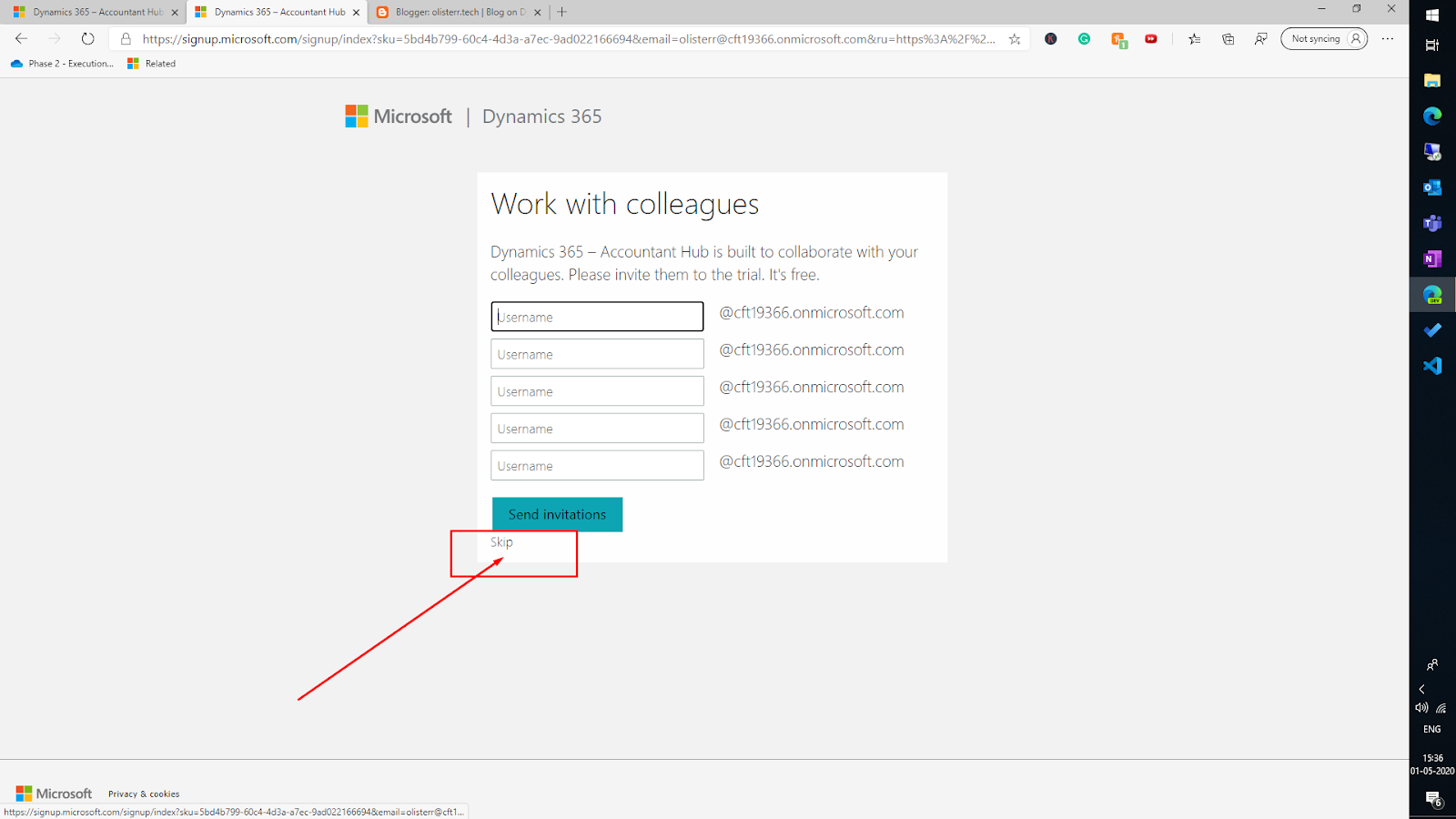The height and width of the screenshot is (819, 1456).
Task: Click the fifth Username field
Action: coord(597,466)
